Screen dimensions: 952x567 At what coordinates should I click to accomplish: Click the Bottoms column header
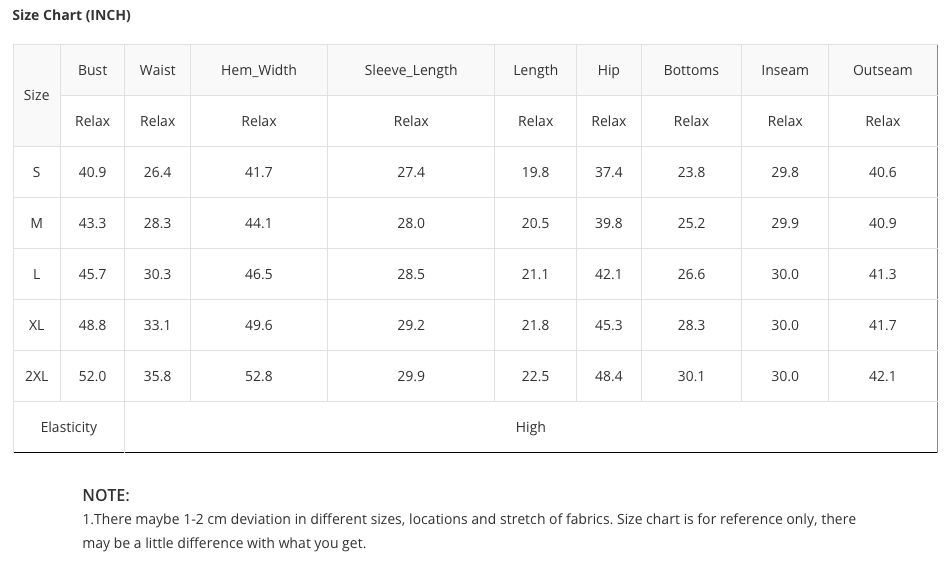click(691, 70)
